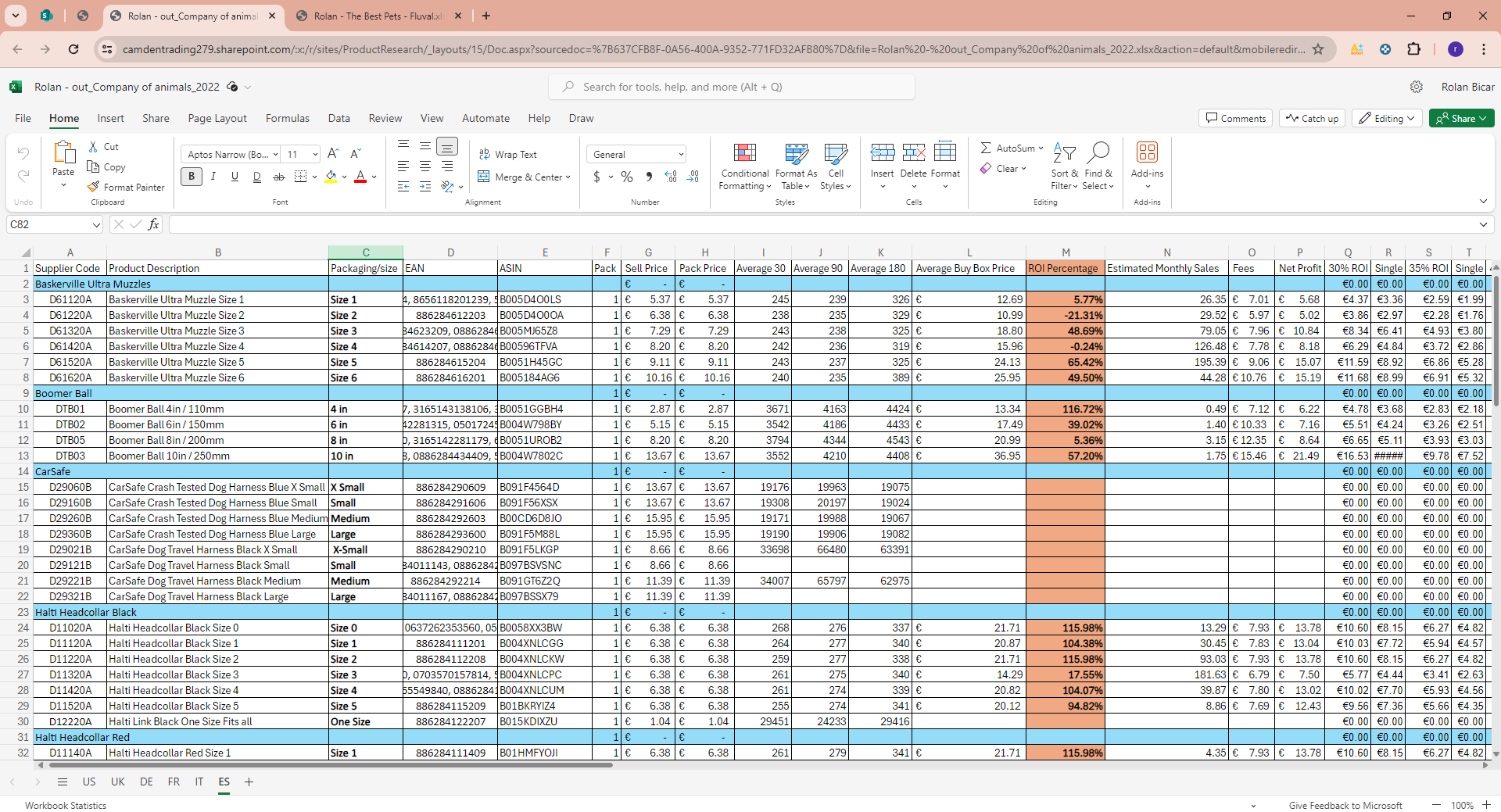Choose font color swatch
The height and width of the screenshot is (812, 1501).
[x=360, y=177]
